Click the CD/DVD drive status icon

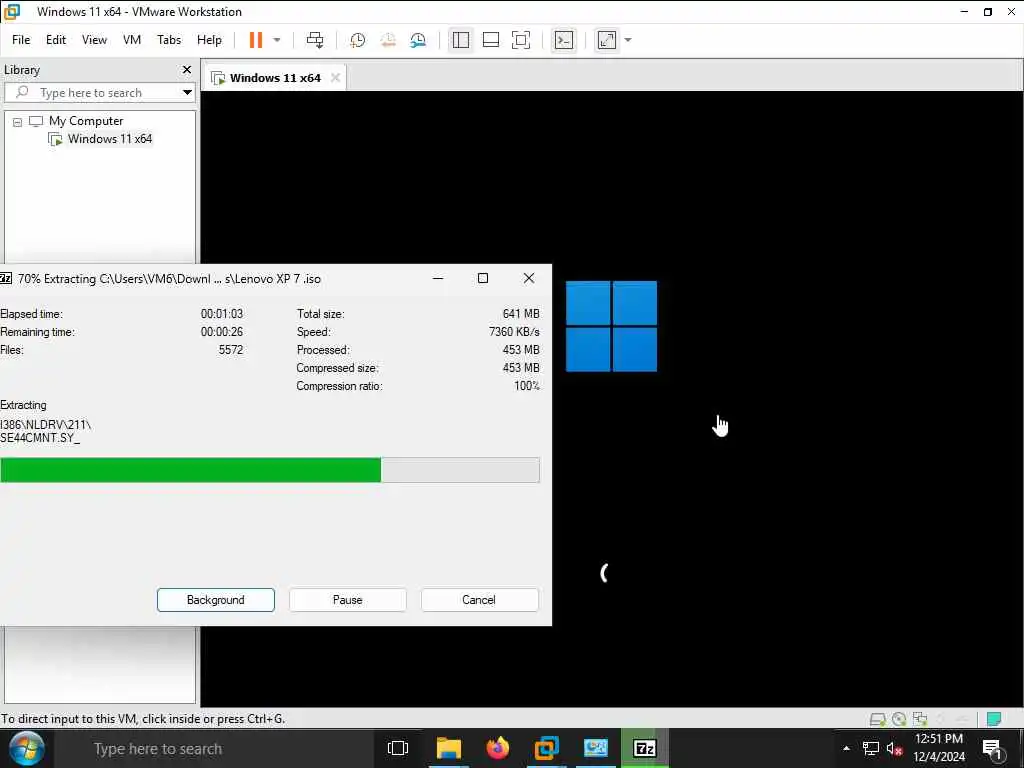coord(899,719)
